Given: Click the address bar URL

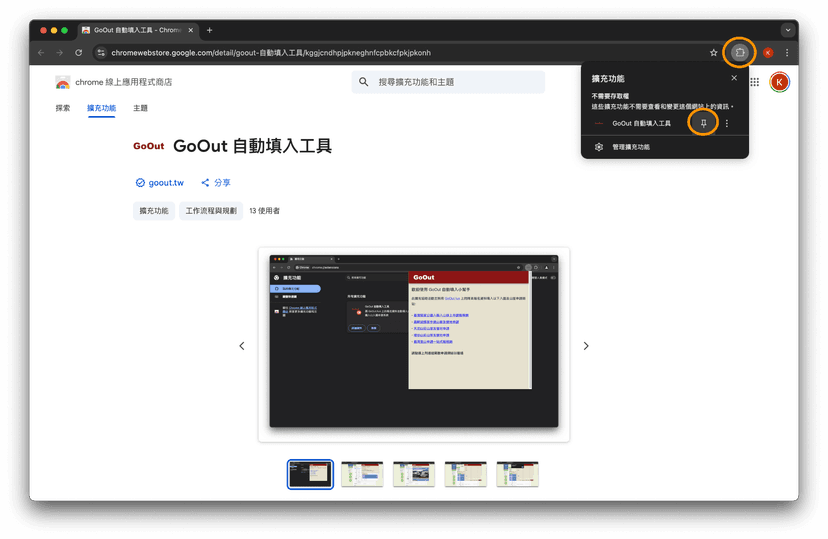Looking at the screenshot, I should pyautogui.click(x=271, y=53).
